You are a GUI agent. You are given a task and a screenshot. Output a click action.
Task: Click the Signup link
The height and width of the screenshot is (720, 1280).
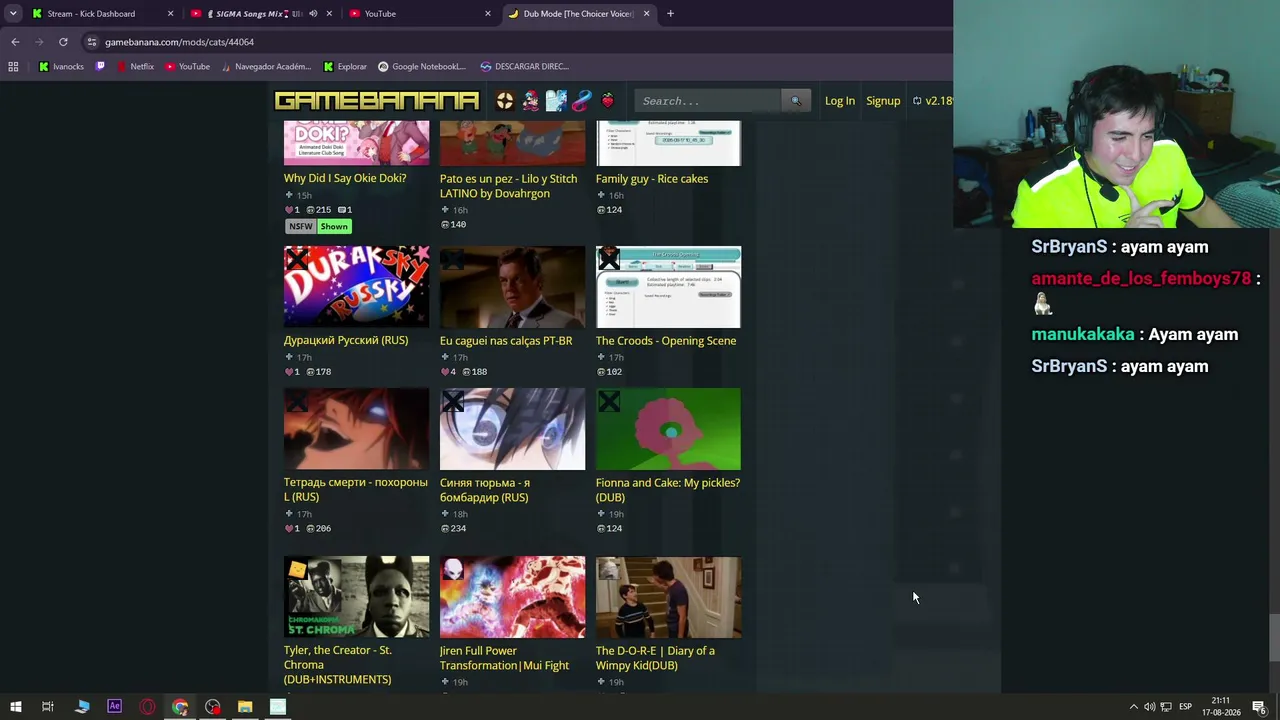click(x=883, y=101)
